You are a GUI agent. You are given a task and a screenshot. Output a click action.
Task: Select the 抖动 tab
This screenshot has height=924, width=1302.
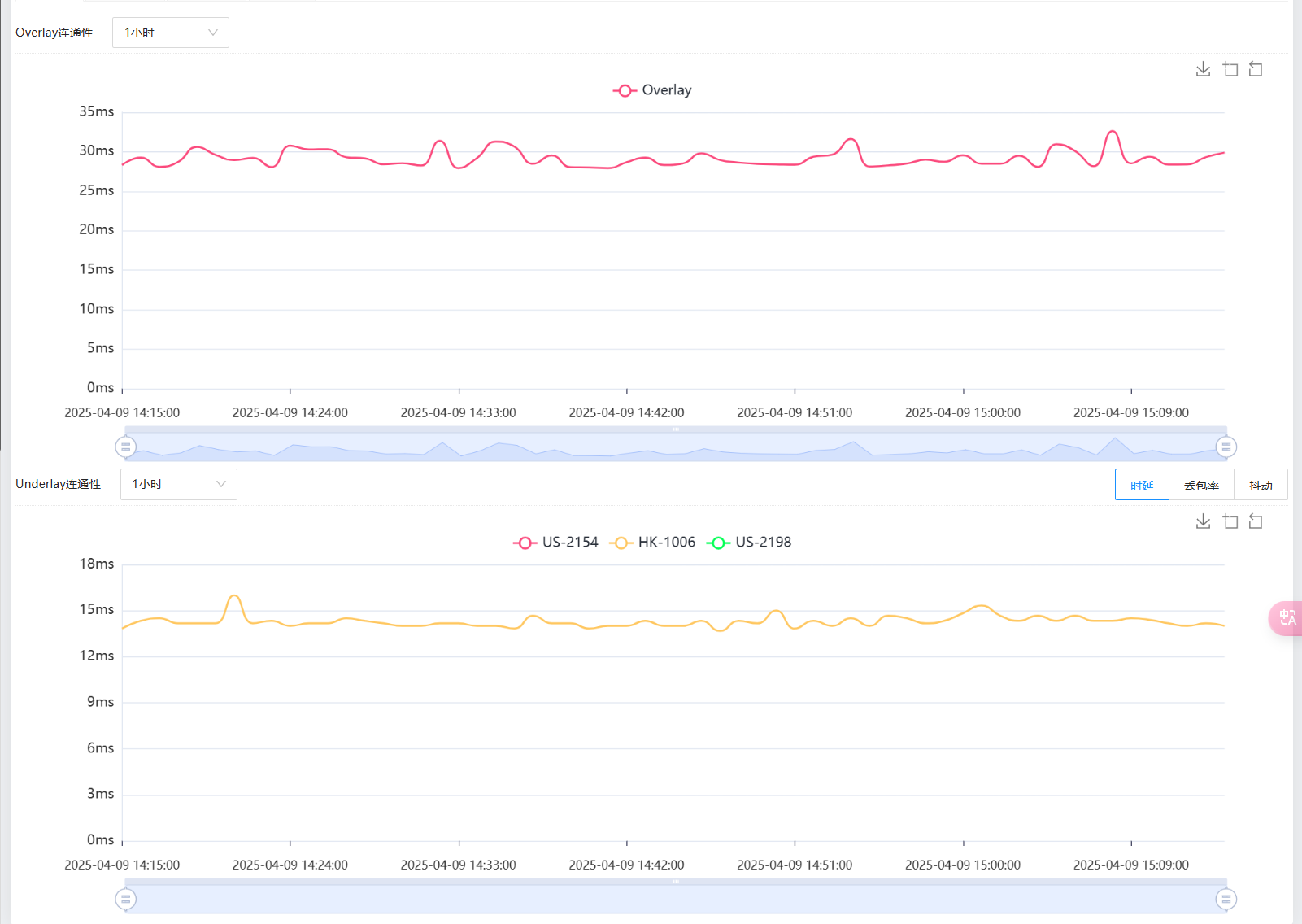(1260, 485)
